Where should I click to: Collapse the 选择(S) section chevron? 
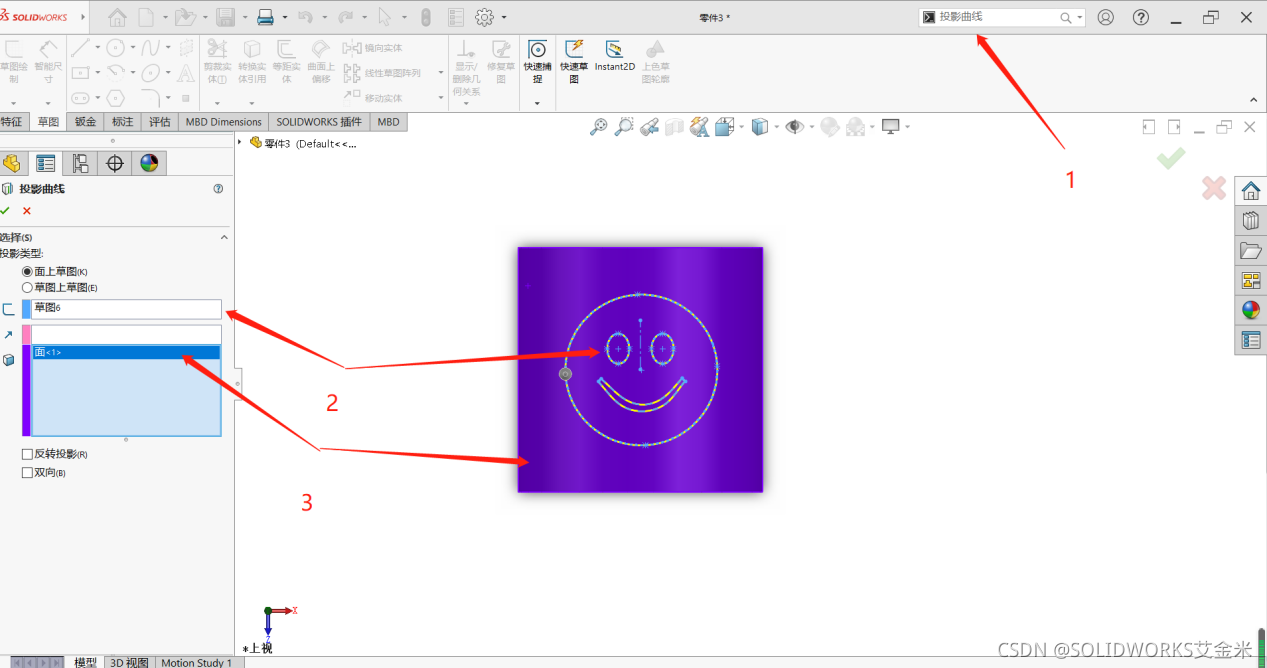[224, 238]
